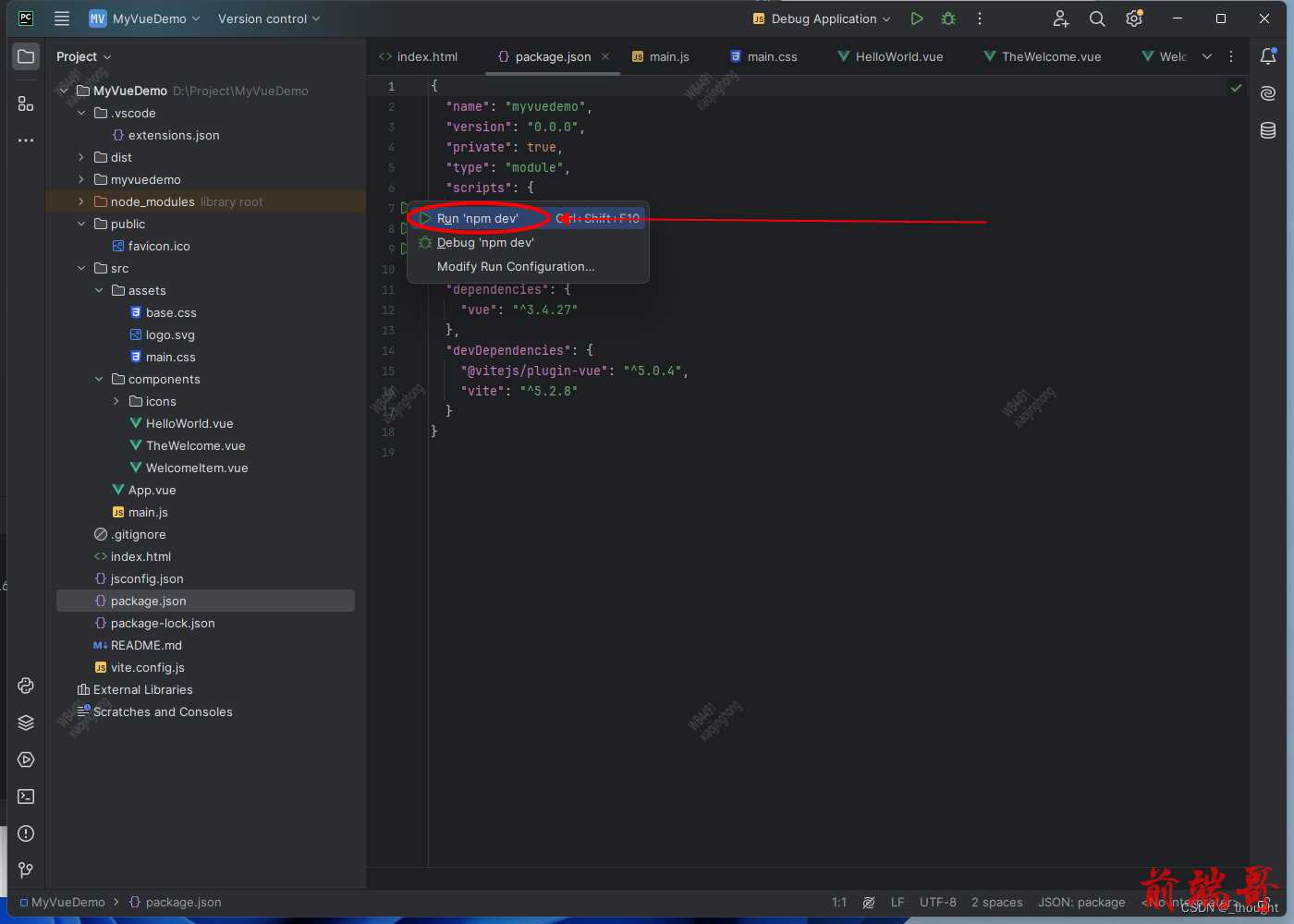Click the green Run button in toolbar

pyautogui.click(x=916, y=18)
